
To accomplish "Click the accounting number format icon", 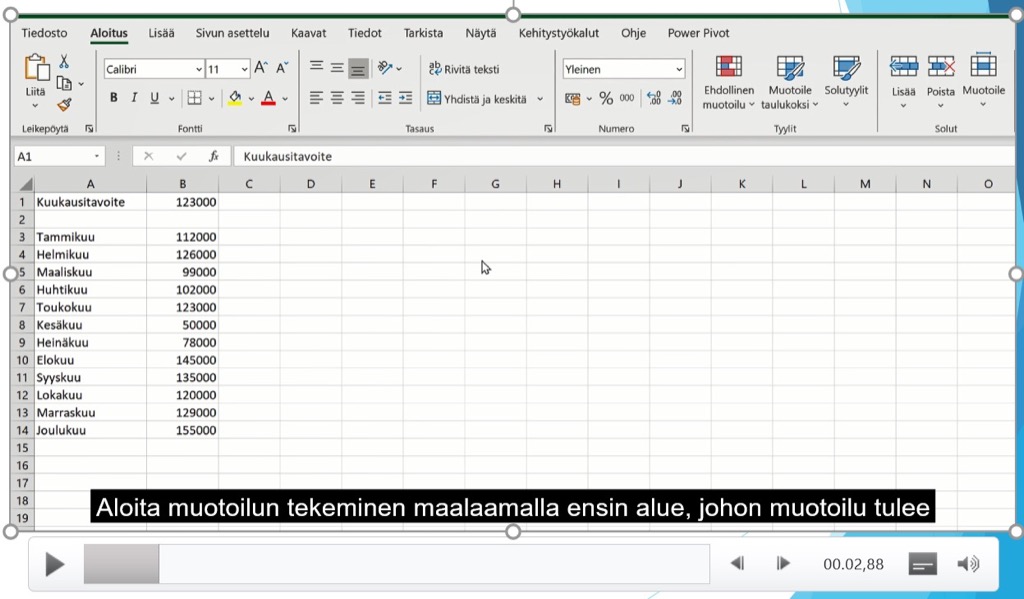I will 573,99.
